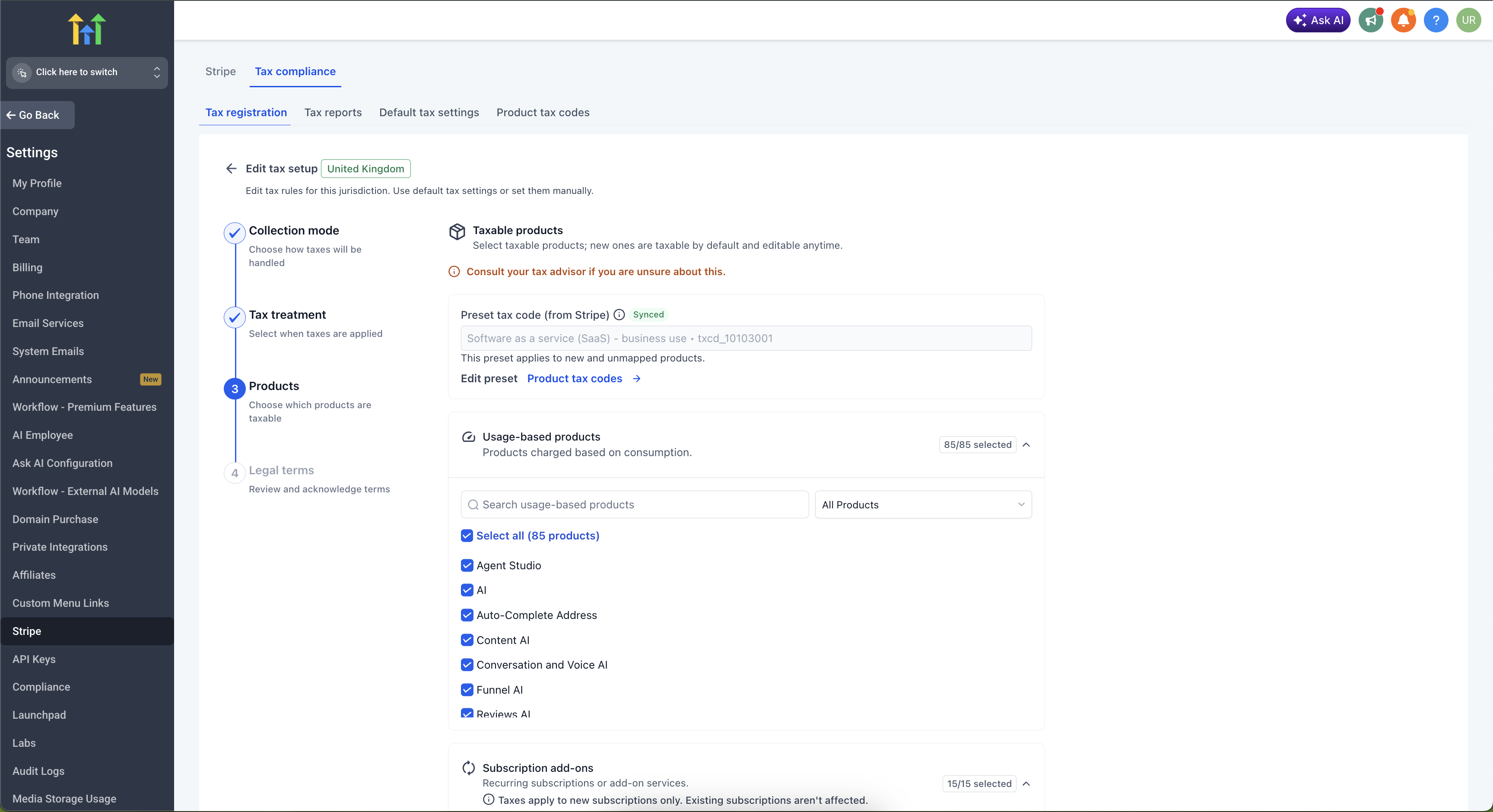
Task: Open the Click here to switch selector
Action: coord(87,73)
